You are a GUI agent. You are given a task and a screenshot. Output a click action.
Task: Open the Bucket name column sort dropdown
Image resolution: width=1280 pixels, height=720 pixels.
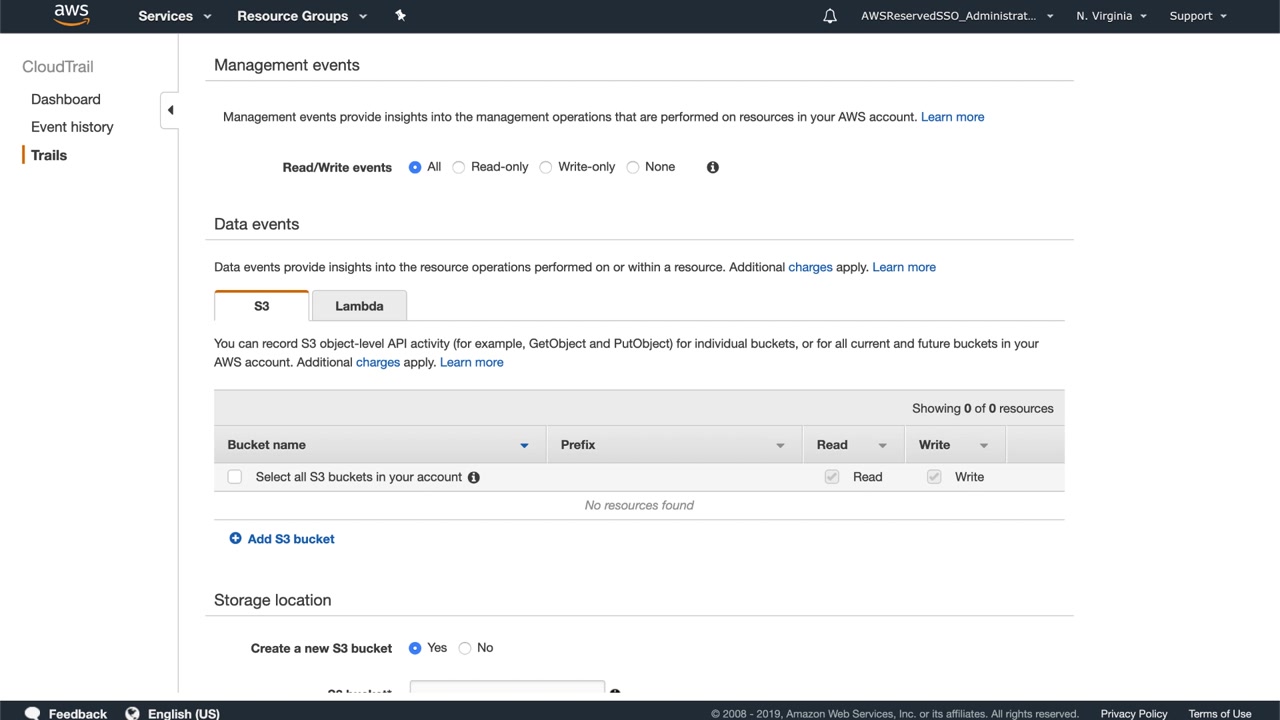524,445
